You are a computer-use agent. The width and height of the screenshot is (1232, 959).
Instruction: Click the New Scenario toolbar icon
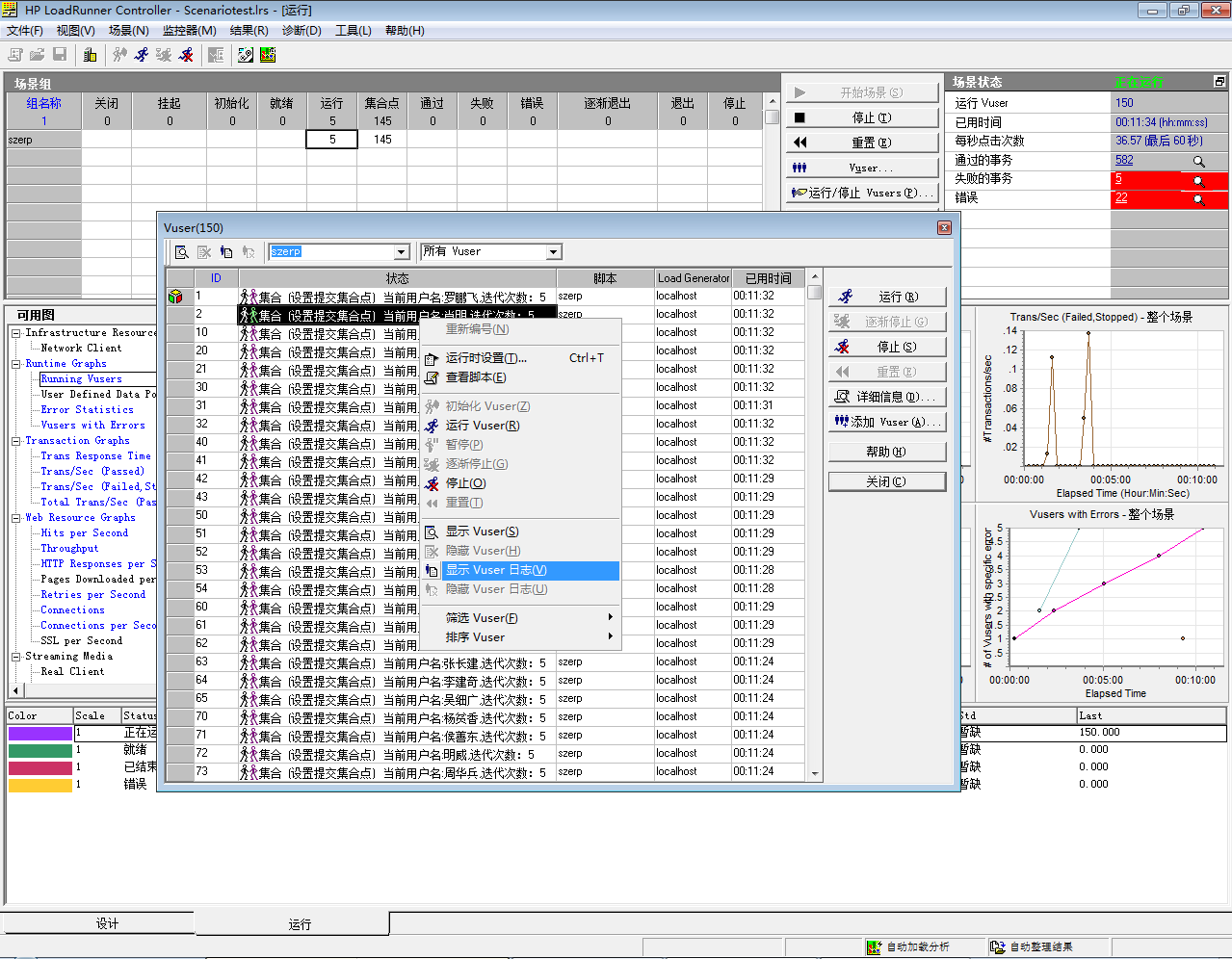15,55
